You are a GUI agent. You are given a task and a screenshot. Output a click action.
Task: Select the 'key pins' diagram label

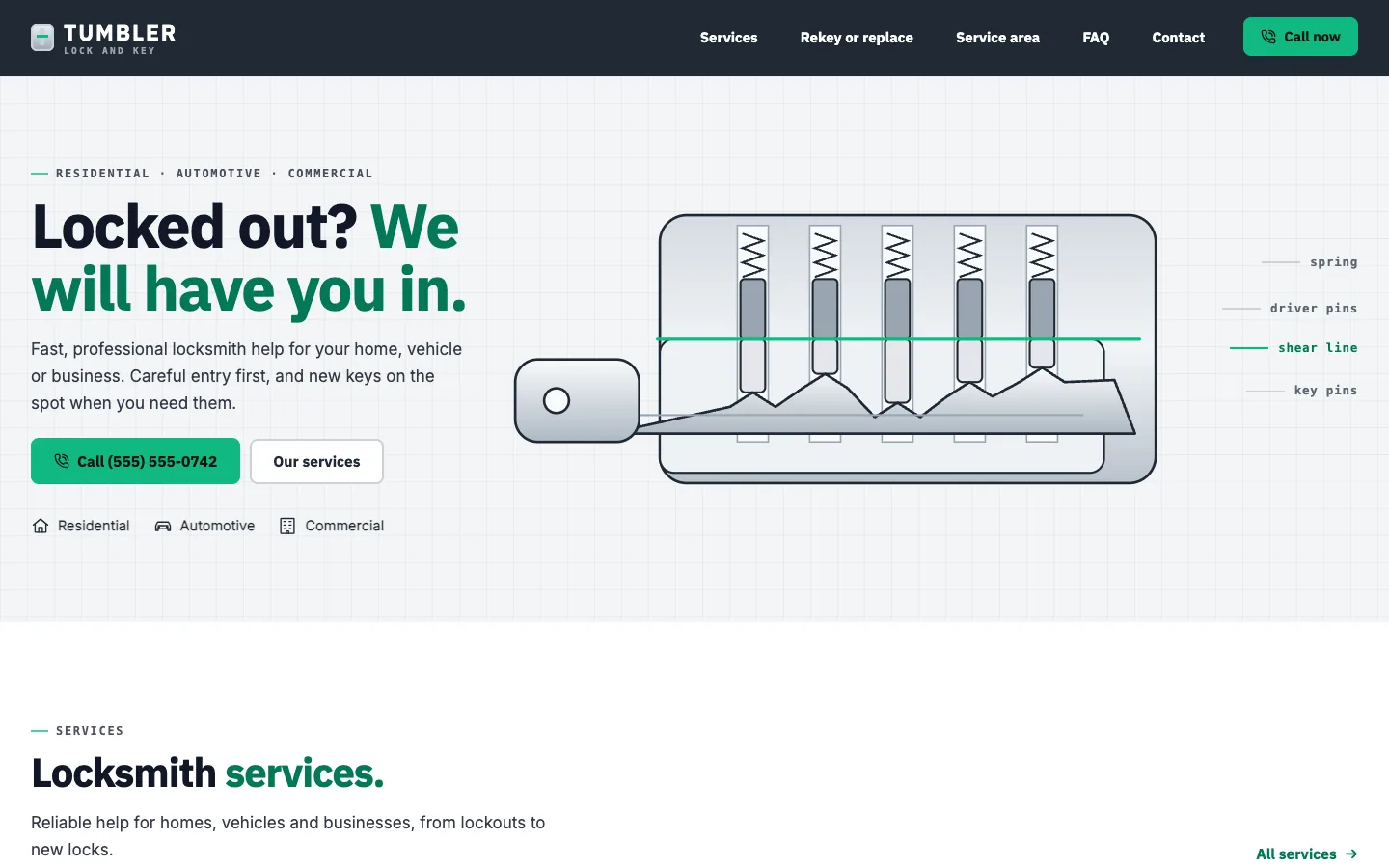(x=1325, y=390)
